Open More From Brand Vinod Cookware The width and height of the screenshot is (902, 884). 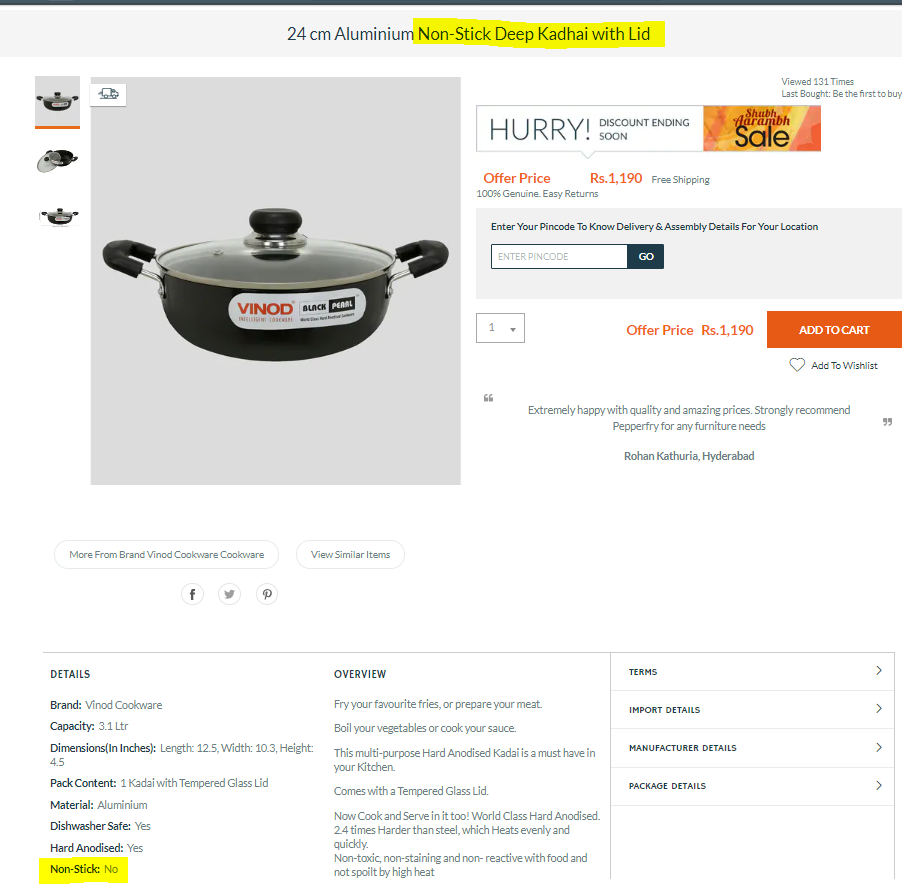(166, 554)
